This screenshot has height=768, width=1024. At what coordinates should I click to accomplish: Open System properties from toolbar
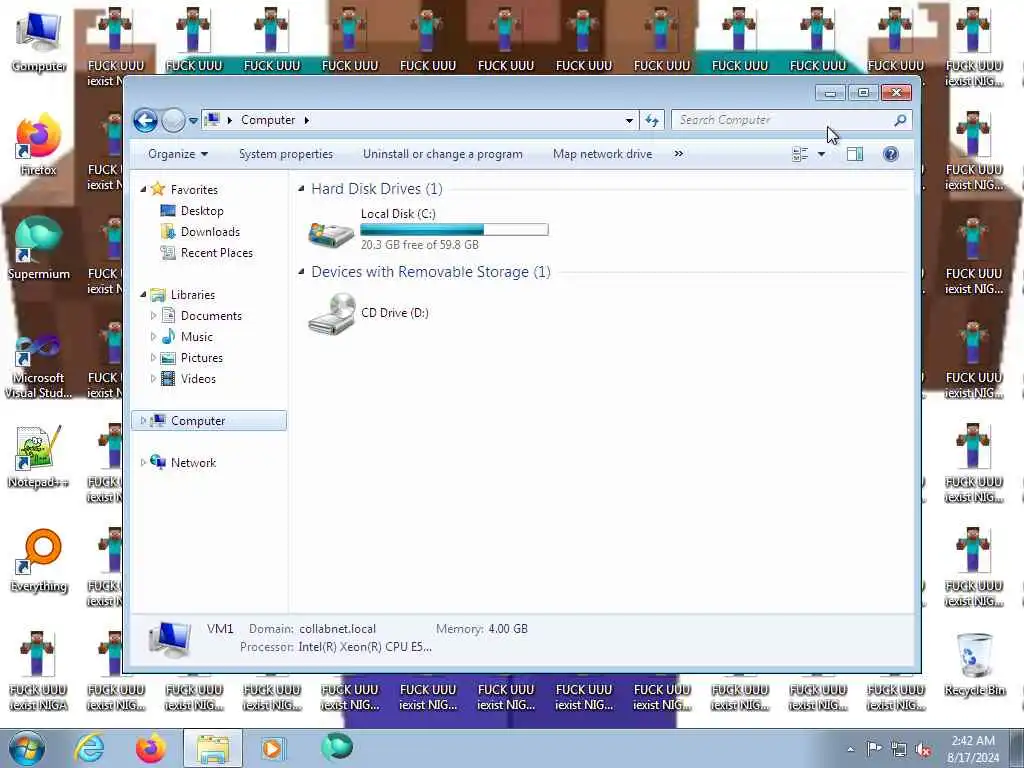286,154
